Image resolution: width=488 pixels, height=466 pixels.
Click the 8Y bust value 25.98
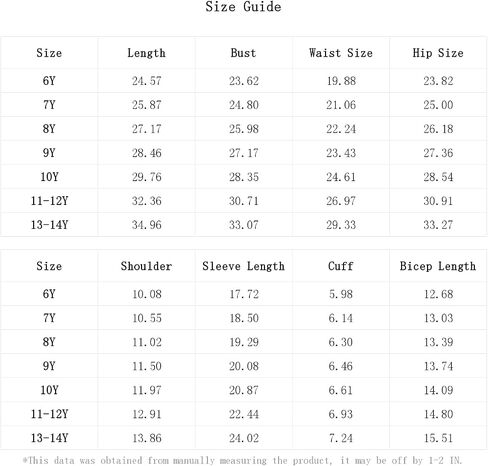coord(244,129)
